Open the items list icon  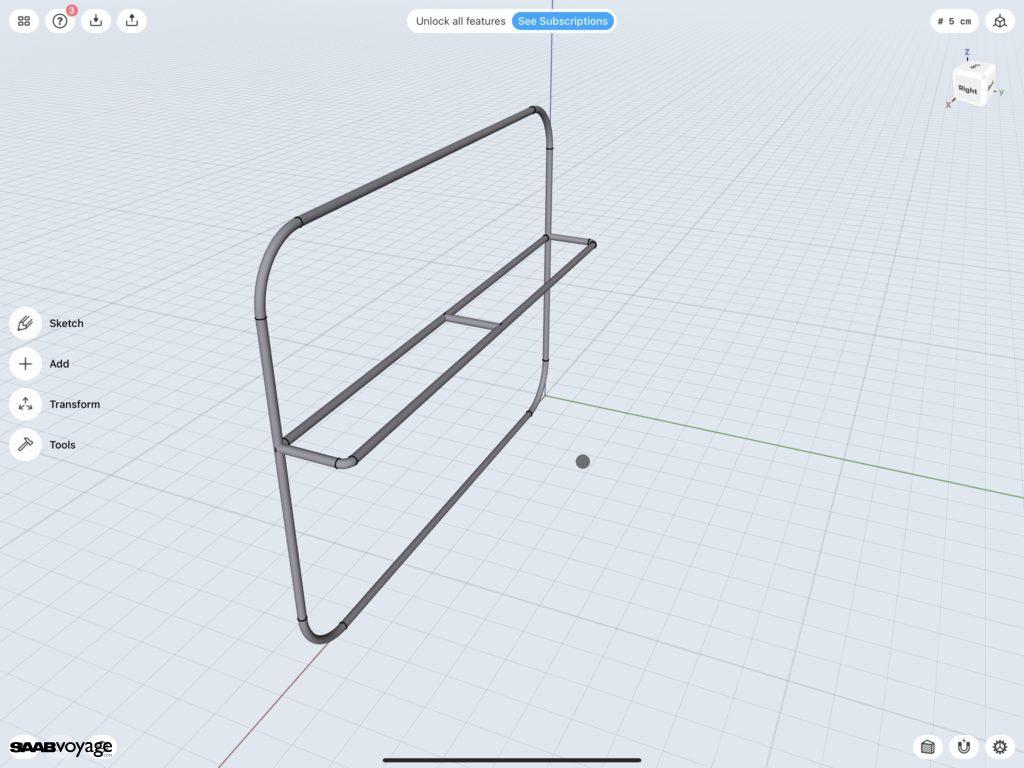[x=928, y=746]
